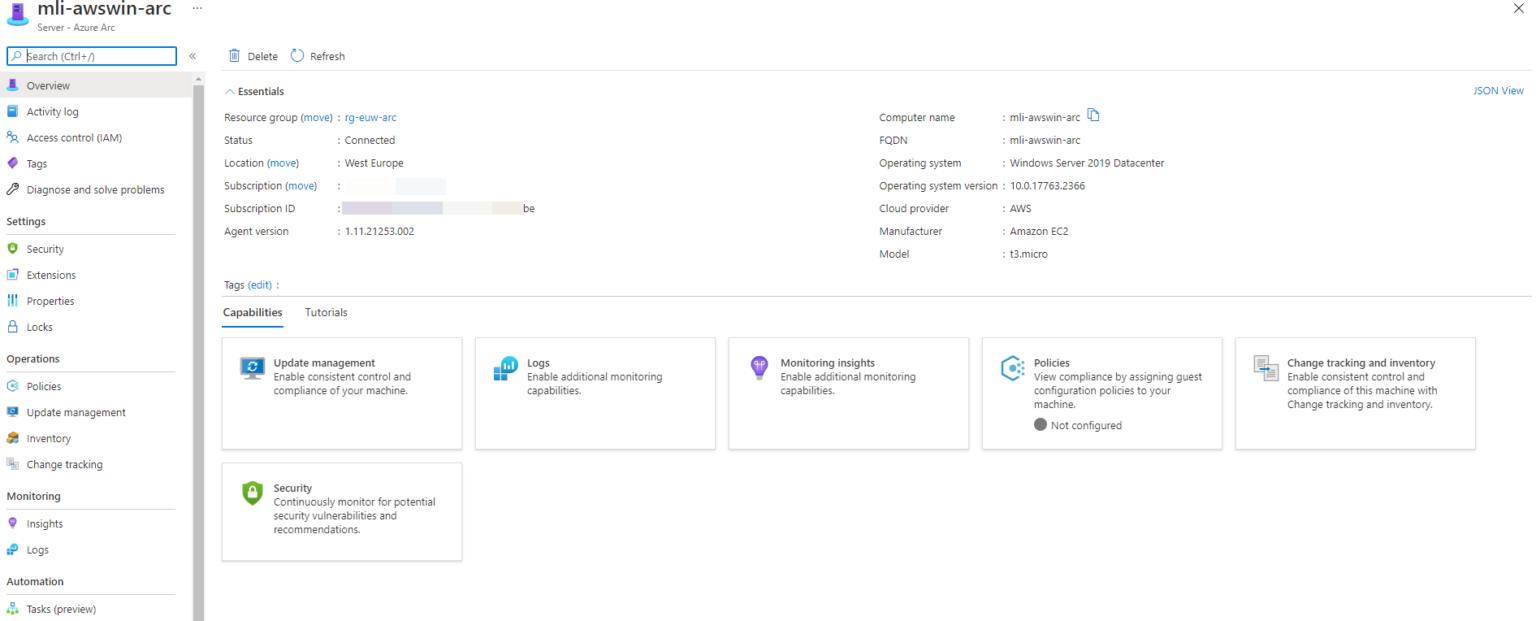Collapse the left navigation sidebar
The width and height of the screenshot is (1536, 621).
pyautogui.click(x=192, y=56)
